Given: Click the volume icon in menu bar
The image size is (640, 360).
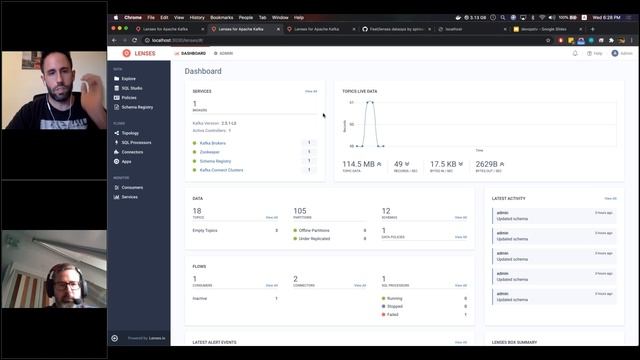Looking at the screenshot, I should click(551, 18).
